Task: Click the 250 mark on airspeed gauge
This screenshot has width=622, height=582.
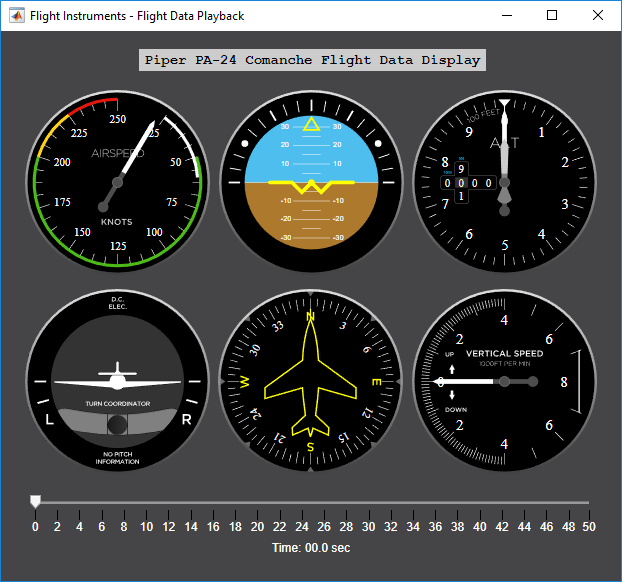Action: coord(118,119)
